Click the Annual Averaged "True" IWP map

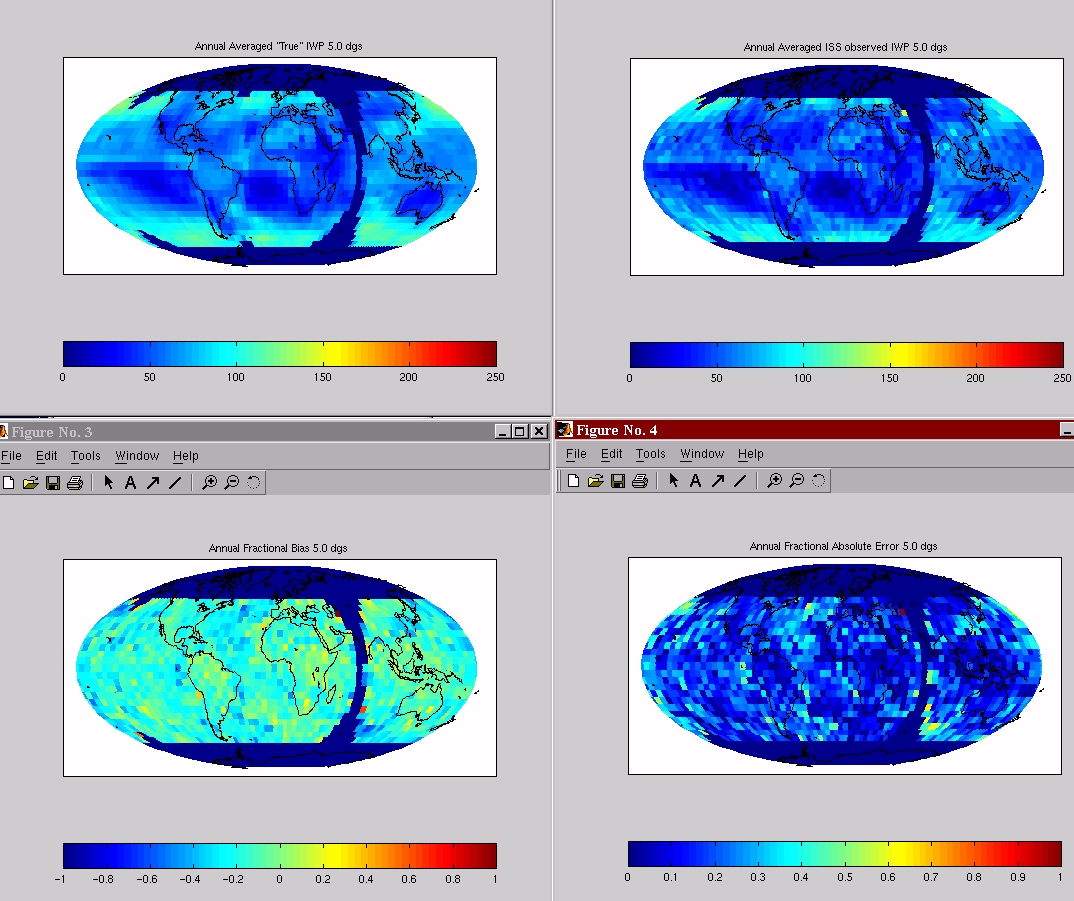click(279, 166)
